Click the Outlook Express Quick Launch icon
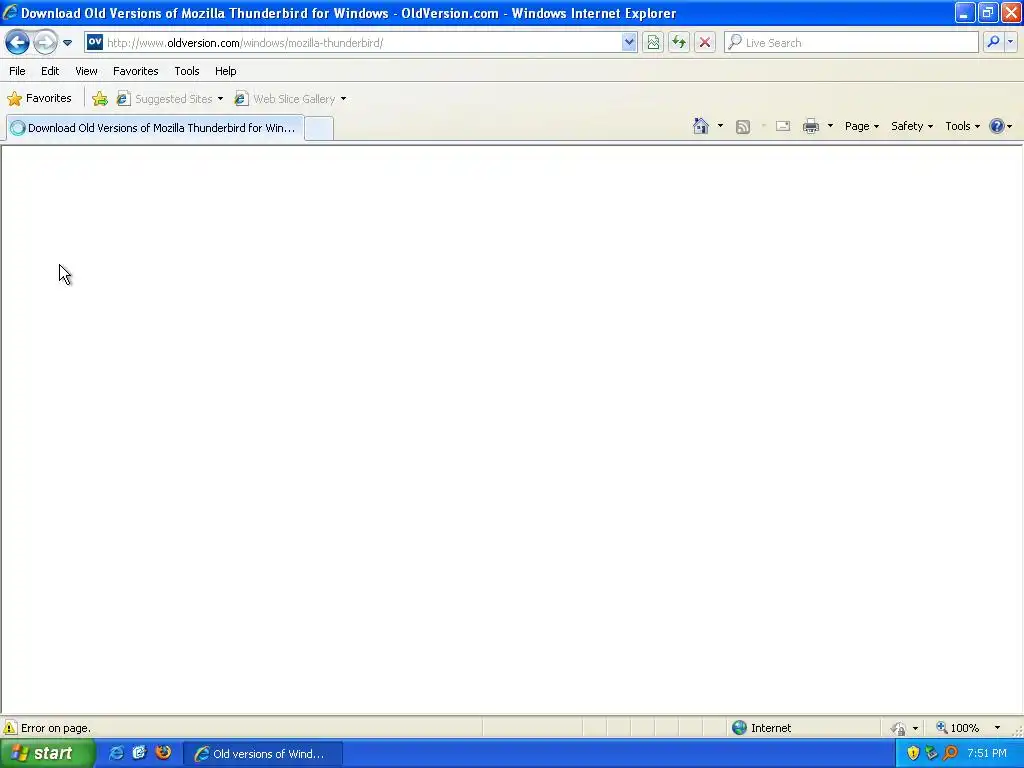The image size is (1024, 768). [139, 753]
